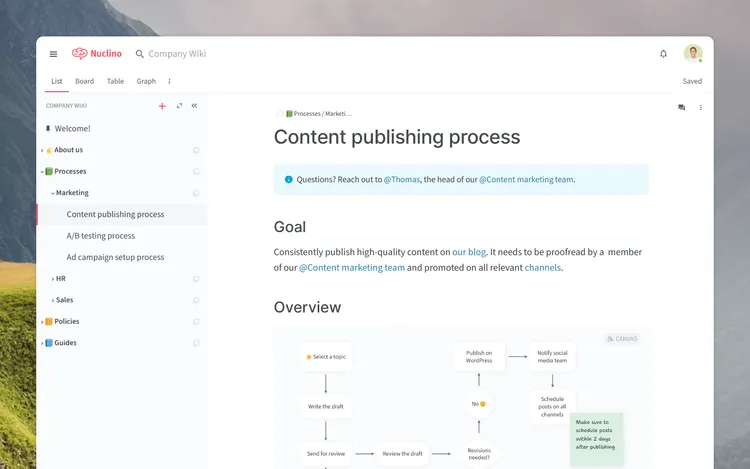Screen dimensions: 750x469
Task: Click the copy icon next to About us
Action: (x=196, y=150)
